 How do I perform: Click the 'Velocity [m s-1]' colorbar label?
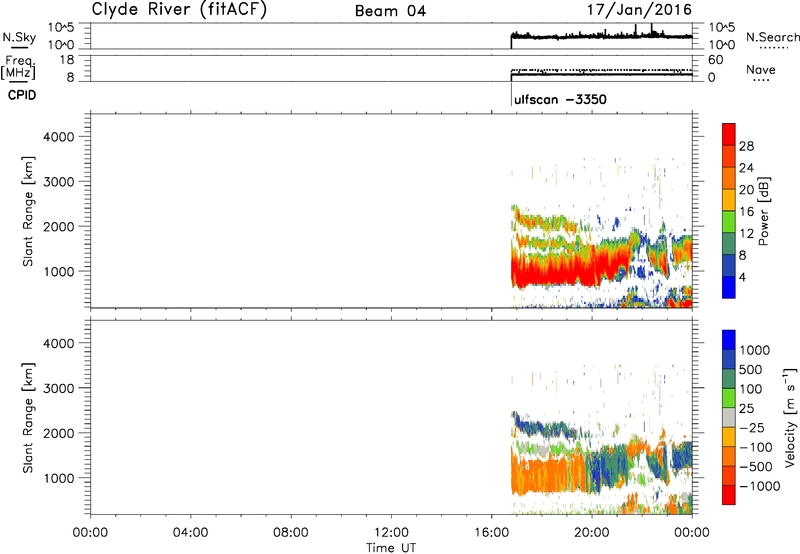pyautogui.click(x=790, y=417)
